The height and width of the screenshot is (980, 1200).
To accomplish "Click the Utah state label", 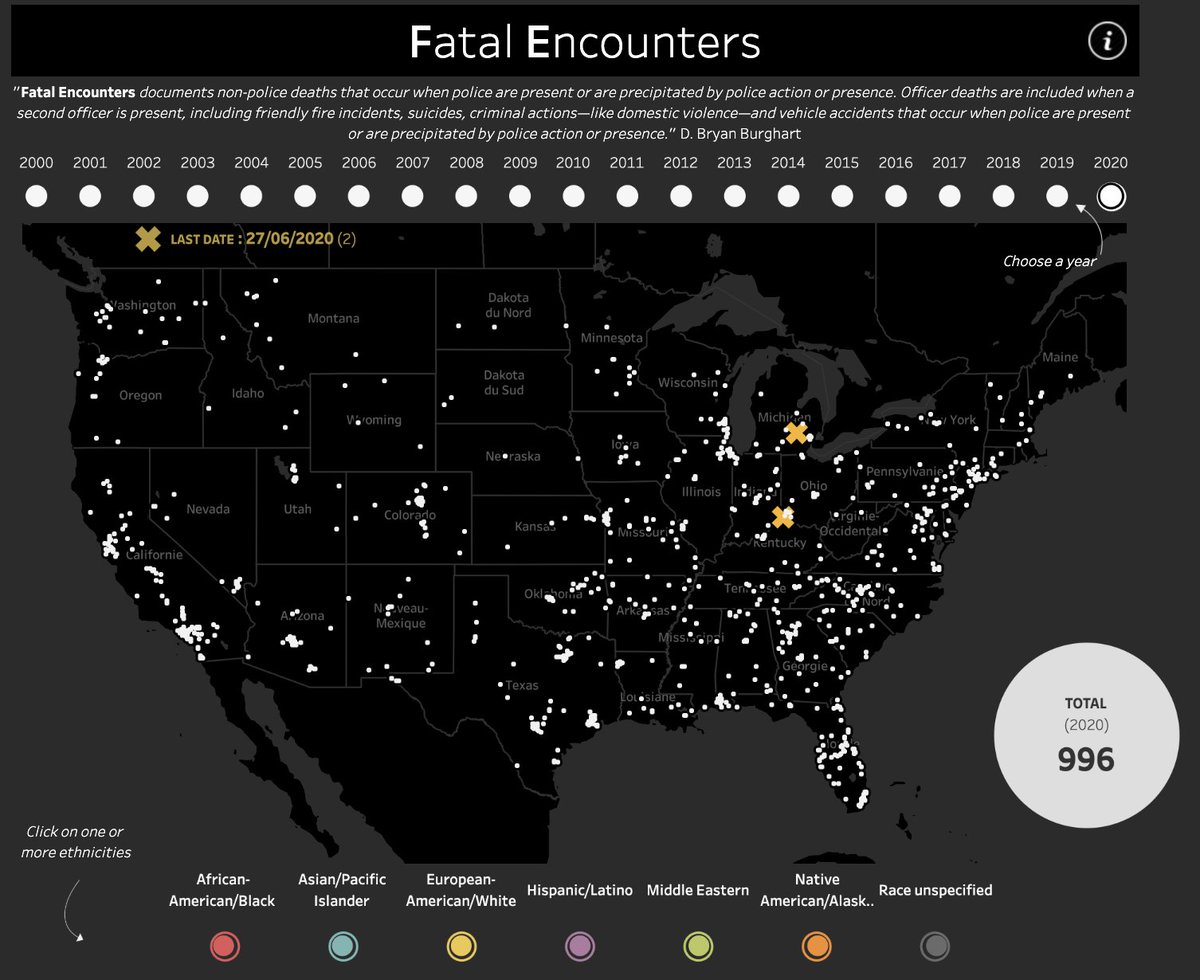I will click(297, 509).
